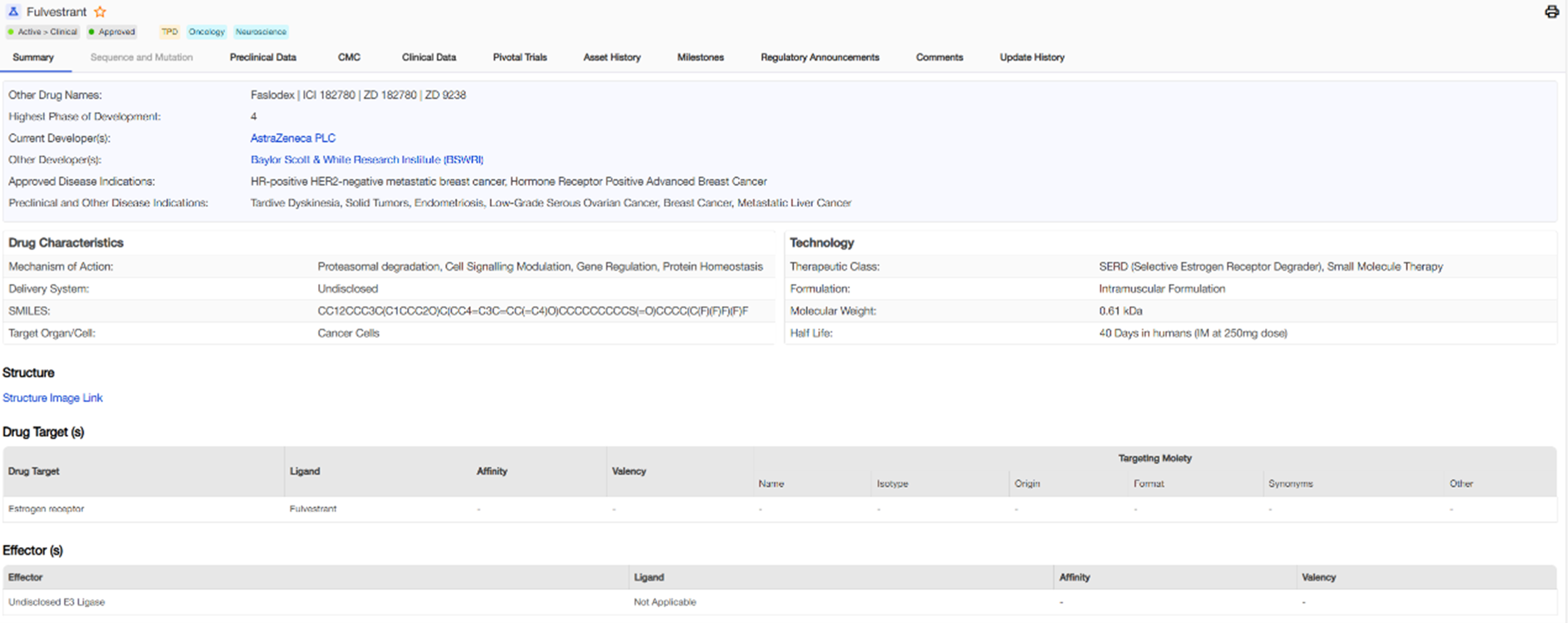Click the Sequence and Mutation tab
Screen dimensions: 1568x623
(141, 57)
